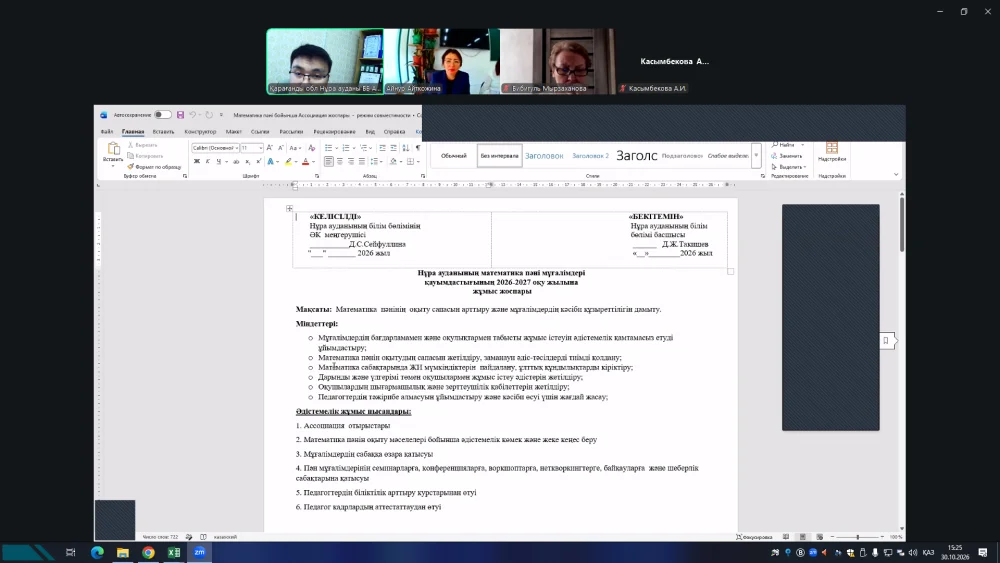Screen dimensions: 1000x563
Task: Undo the last action in Word
Action: coord(193,115)
